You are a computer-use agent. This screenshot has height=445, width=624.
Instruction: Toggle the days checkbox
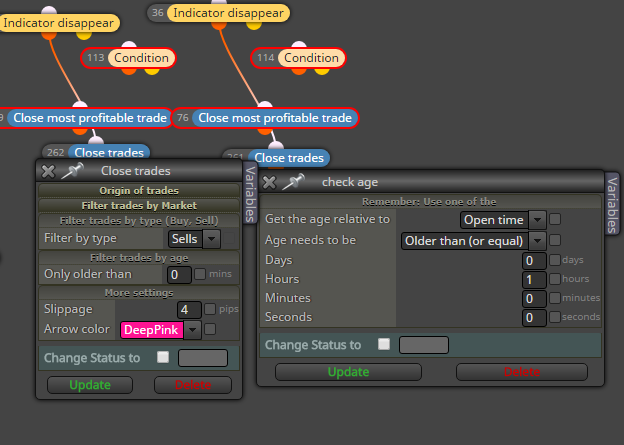555,260
